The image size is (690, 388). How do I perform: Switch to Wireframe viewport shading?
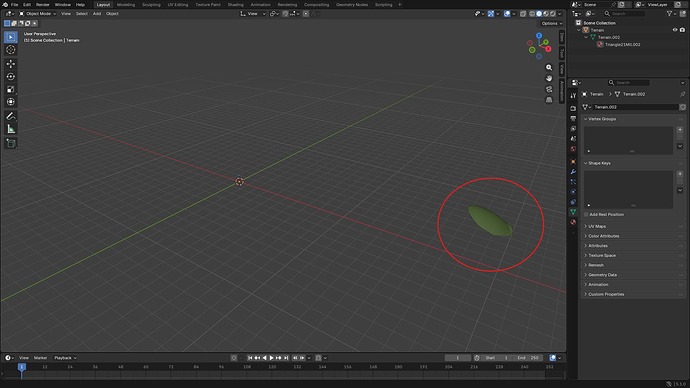pos(532,14)
